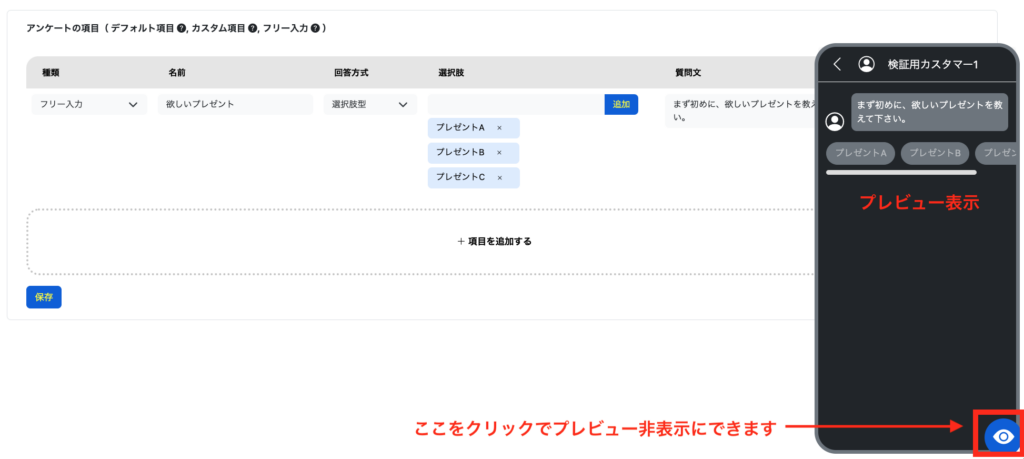This screenshot has width=1024, height=459.
Task: Select プレゼントB quick reply in preview
Action: pos(934,153)
